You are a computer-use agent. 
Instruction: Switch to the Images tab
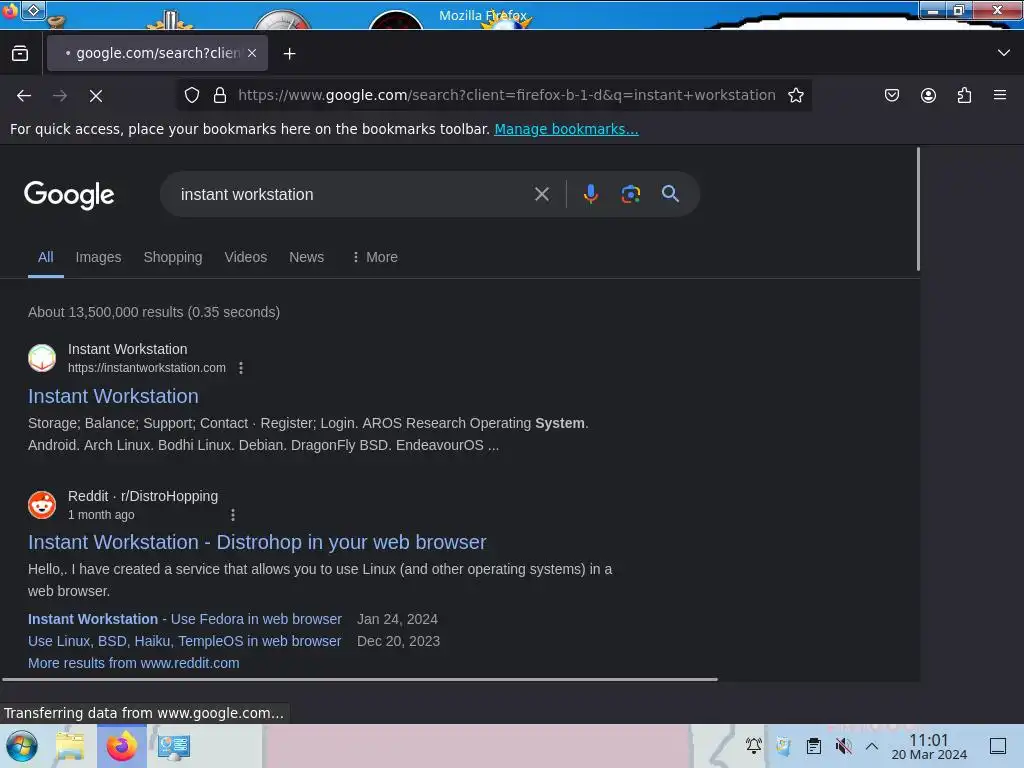click(98, 257)
